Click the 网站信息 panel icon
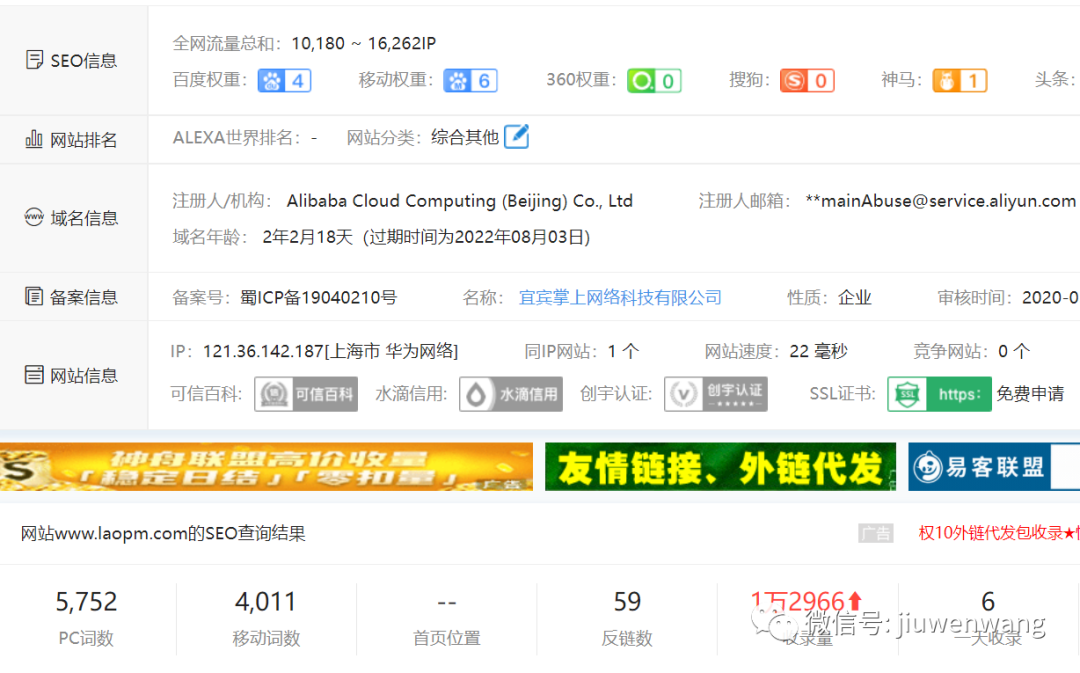 click(34, 375)
